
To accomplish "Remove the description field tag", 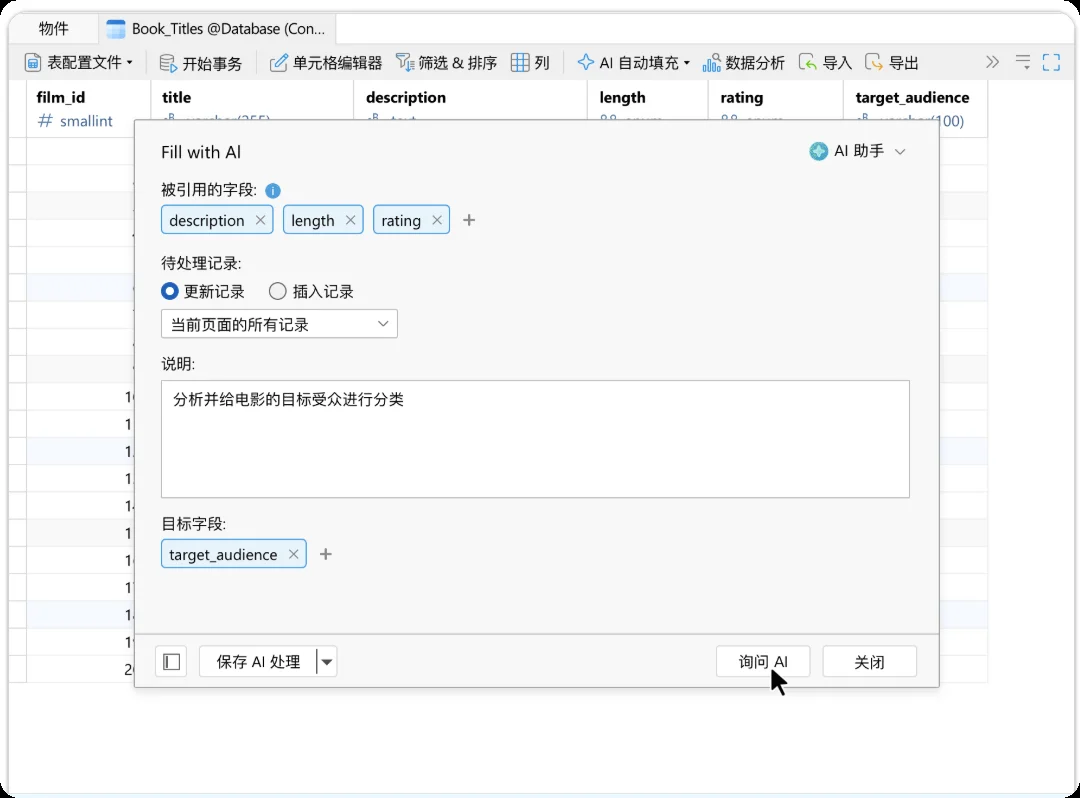I will click(x=260, y=220).
